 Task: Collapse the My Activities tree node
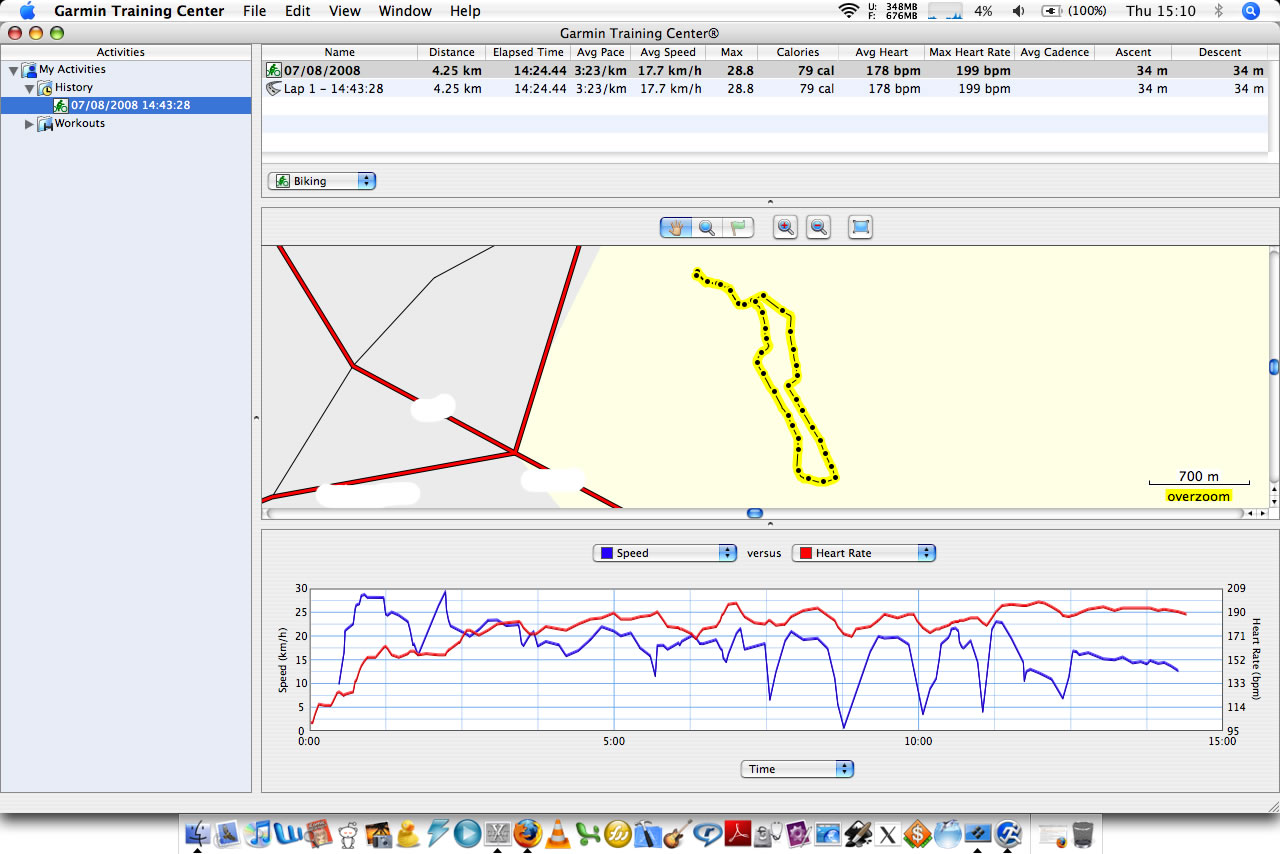pyautogui.click(x=13, y=70)
